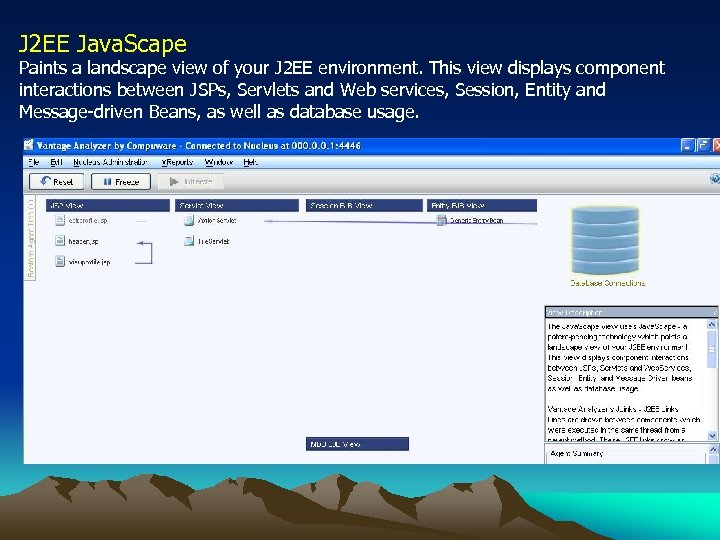The width and height of the screenshot is (720, 540).
Task: Select the Entity EJB View header
Action: tap(482, 206)
